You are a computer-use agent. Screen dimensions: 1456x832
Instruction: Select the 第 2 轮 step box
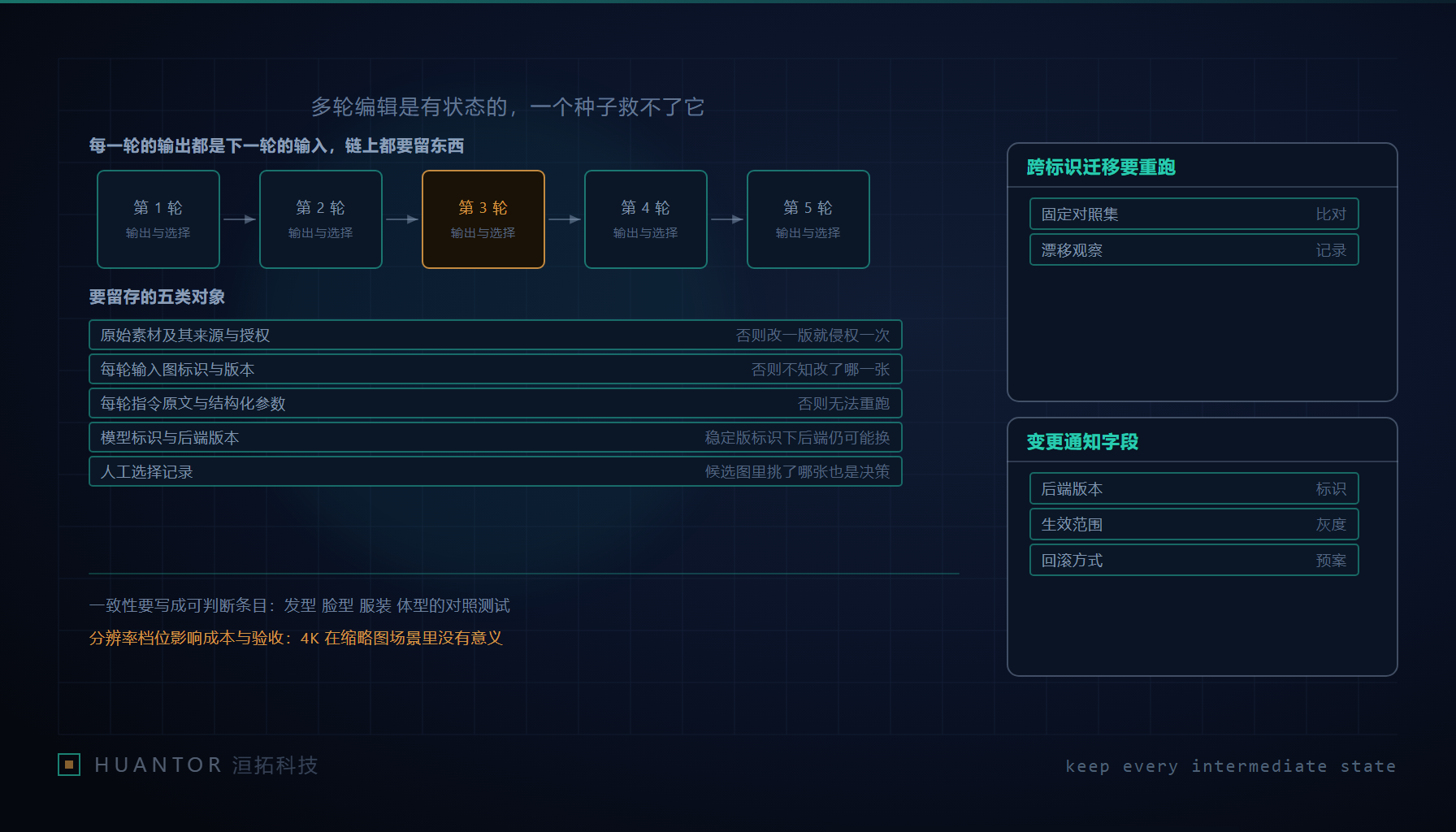point(321,219)
